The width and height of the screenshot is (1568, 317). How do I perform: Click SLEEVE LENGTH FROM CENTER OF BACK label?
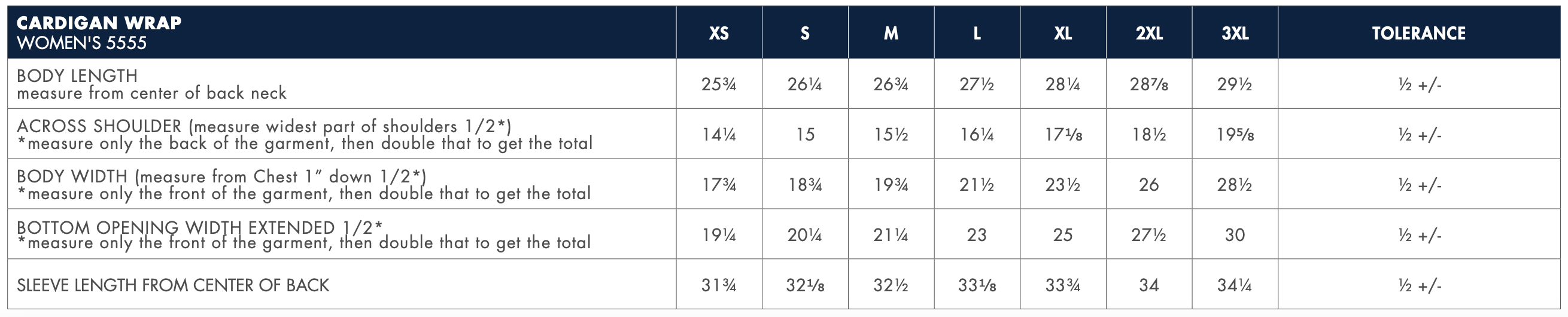(173, 285)
